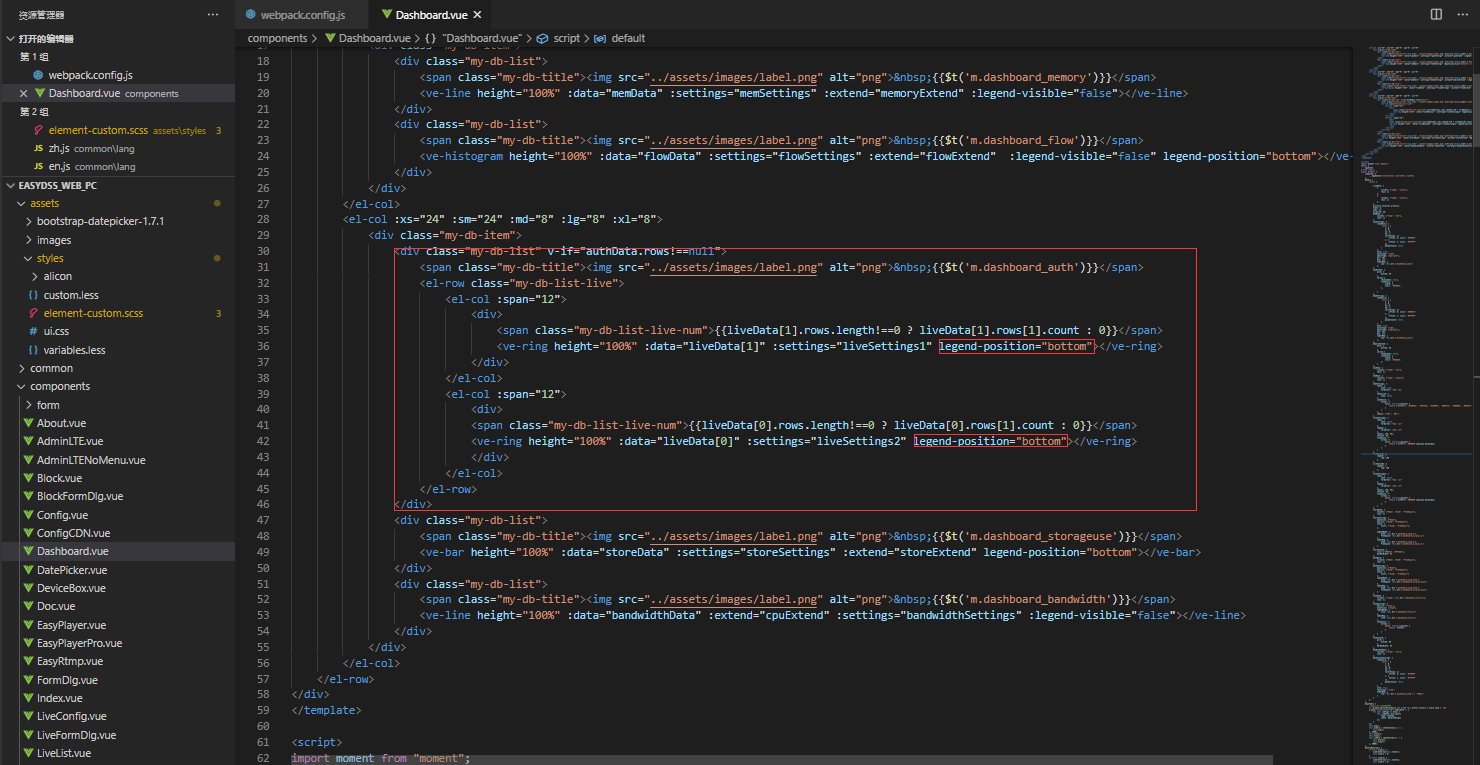Image resolution: width=1480 pixels, height=765 pixels.
Task: Close the Dashboard.vue editor tab
Action: click(478, 15)
